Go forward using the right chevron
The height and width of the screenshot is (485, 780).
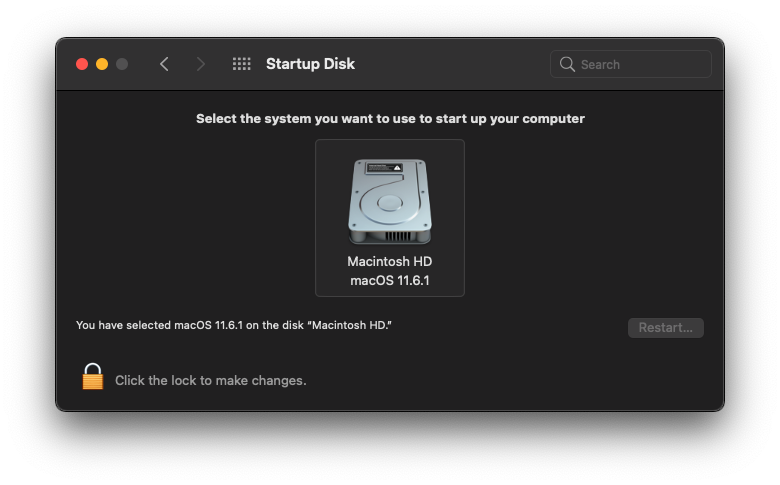(x=200, y=64)
